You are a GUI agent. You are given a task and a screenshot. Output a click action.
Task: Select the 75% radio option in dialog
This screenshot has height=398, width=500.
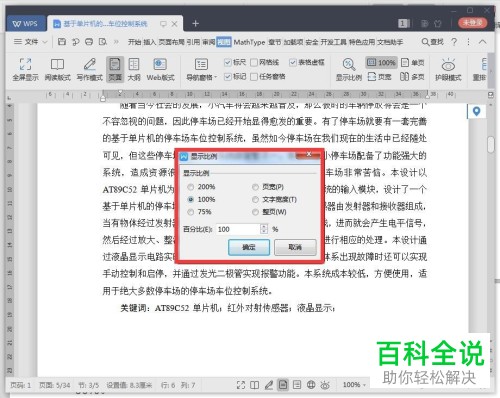click(x=191, y=212)
